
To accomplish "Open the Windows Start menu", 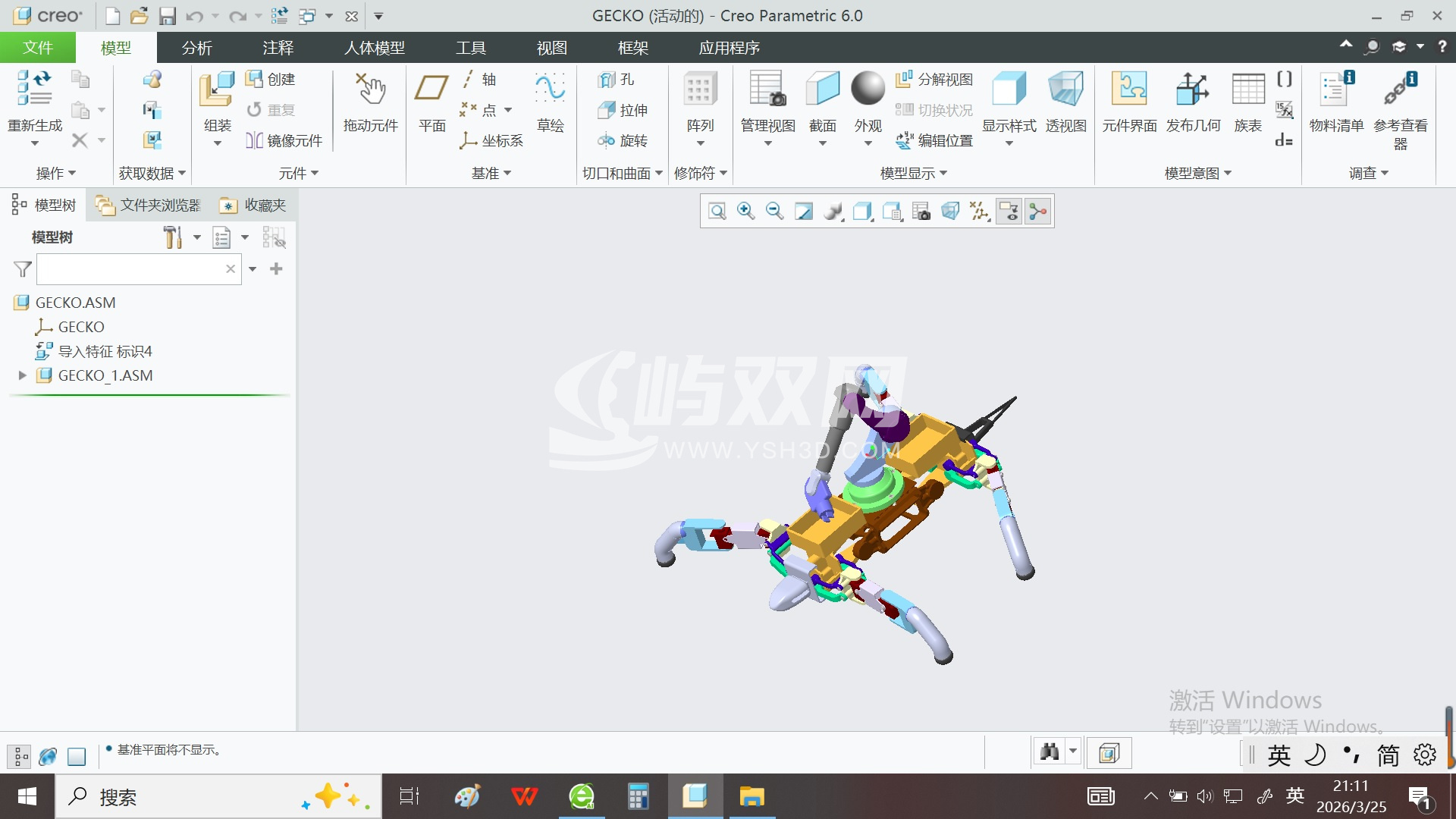I will [27, 796].
